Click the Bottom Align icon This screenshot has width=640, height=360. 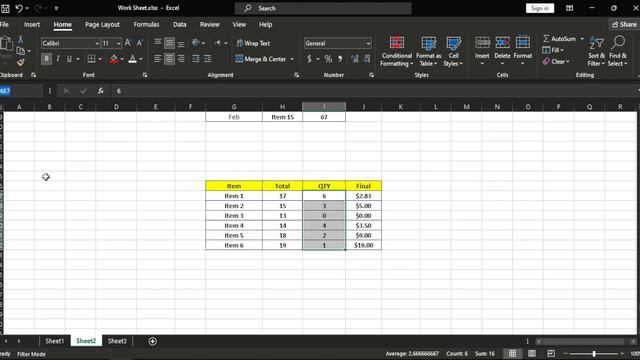click(x=181, y=43)
